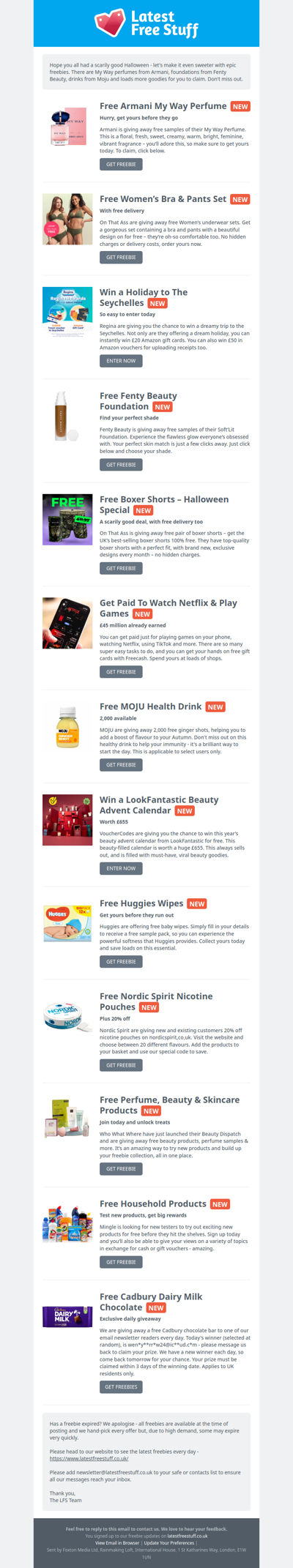Screen dimensions: 293x1568
Task: Click Get Freebie under Armani My Way Perfume
Action: [x=121, y=165]
